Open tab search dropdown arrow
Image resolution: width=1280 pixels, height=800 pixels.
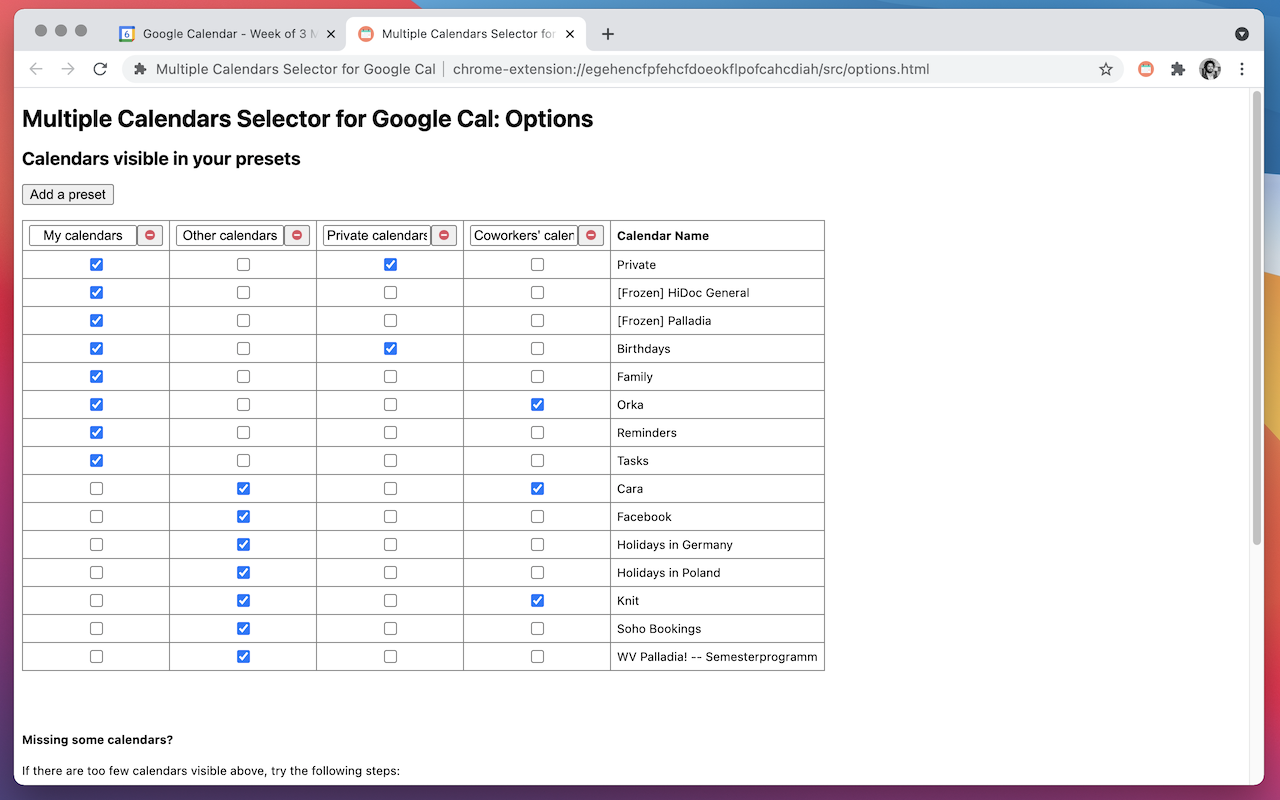pyautogui.click(x=1242, y=34)
